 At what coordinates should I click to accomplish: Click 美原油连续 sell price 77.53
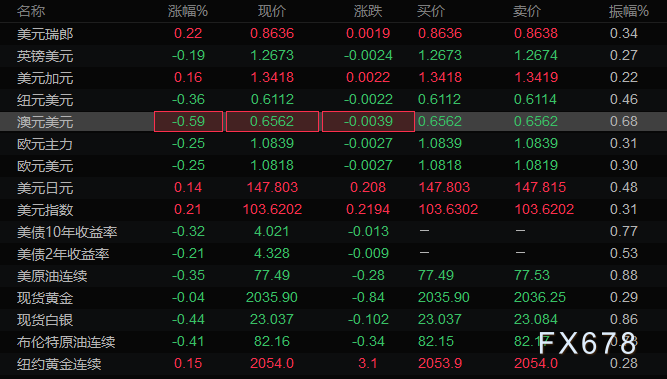pos(532,276)
